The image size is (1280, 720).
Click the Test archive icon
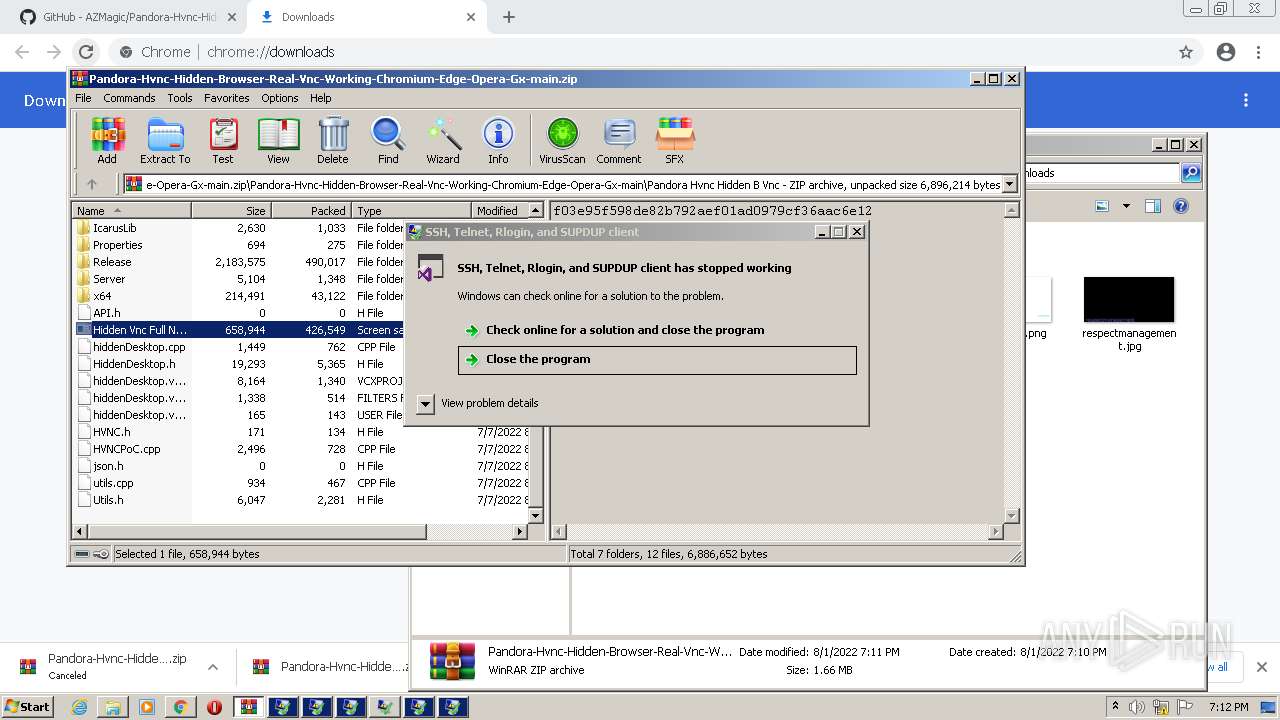tap(223, 141)
